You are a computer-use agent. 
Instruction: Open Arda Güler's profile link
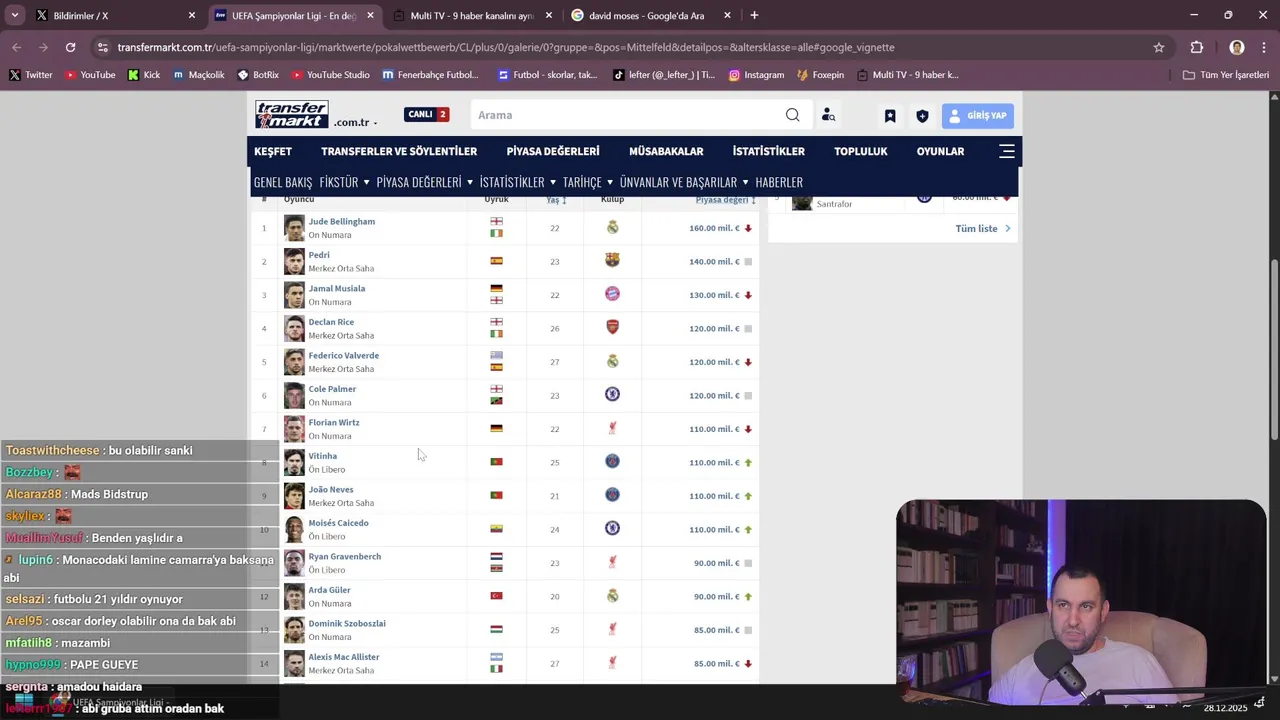330,590
